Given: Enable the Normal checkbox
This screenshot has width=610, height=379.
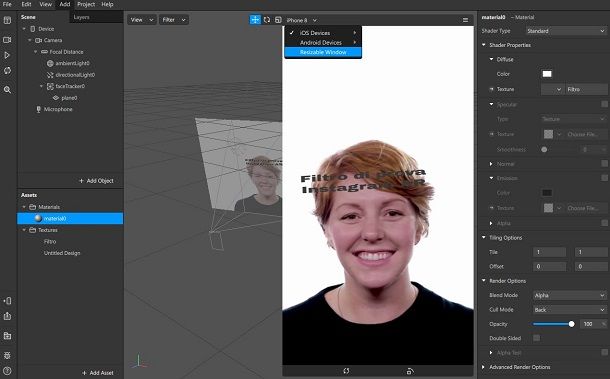Looking at the screenshot, I should 604,163.
